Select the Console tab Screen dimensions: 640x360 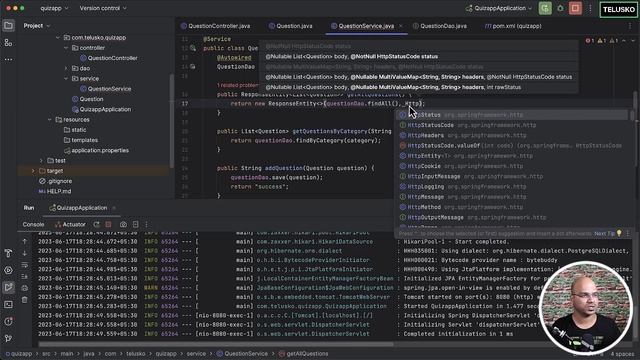(33, 224)
